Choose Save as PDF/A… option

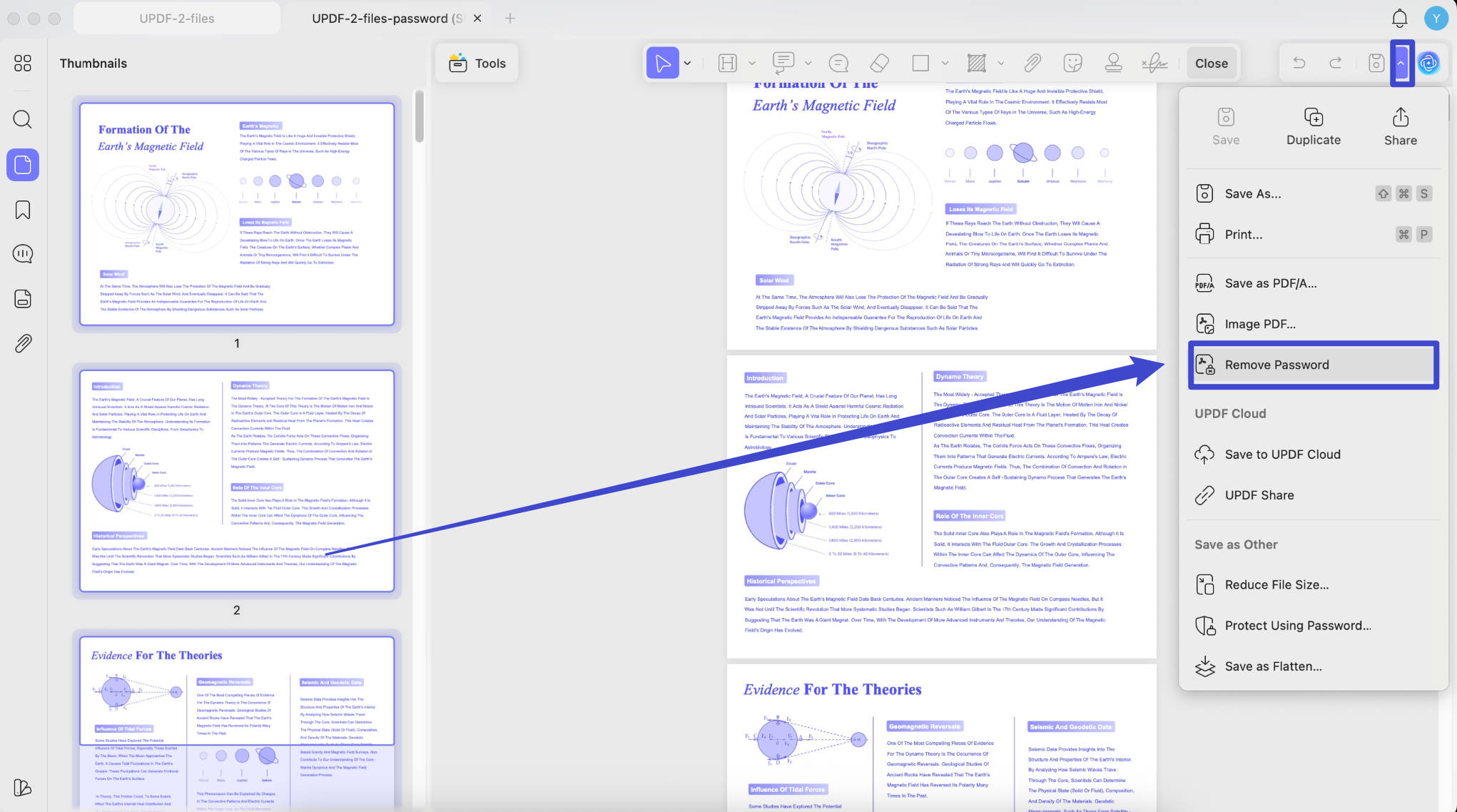(x=1313, y=283)
